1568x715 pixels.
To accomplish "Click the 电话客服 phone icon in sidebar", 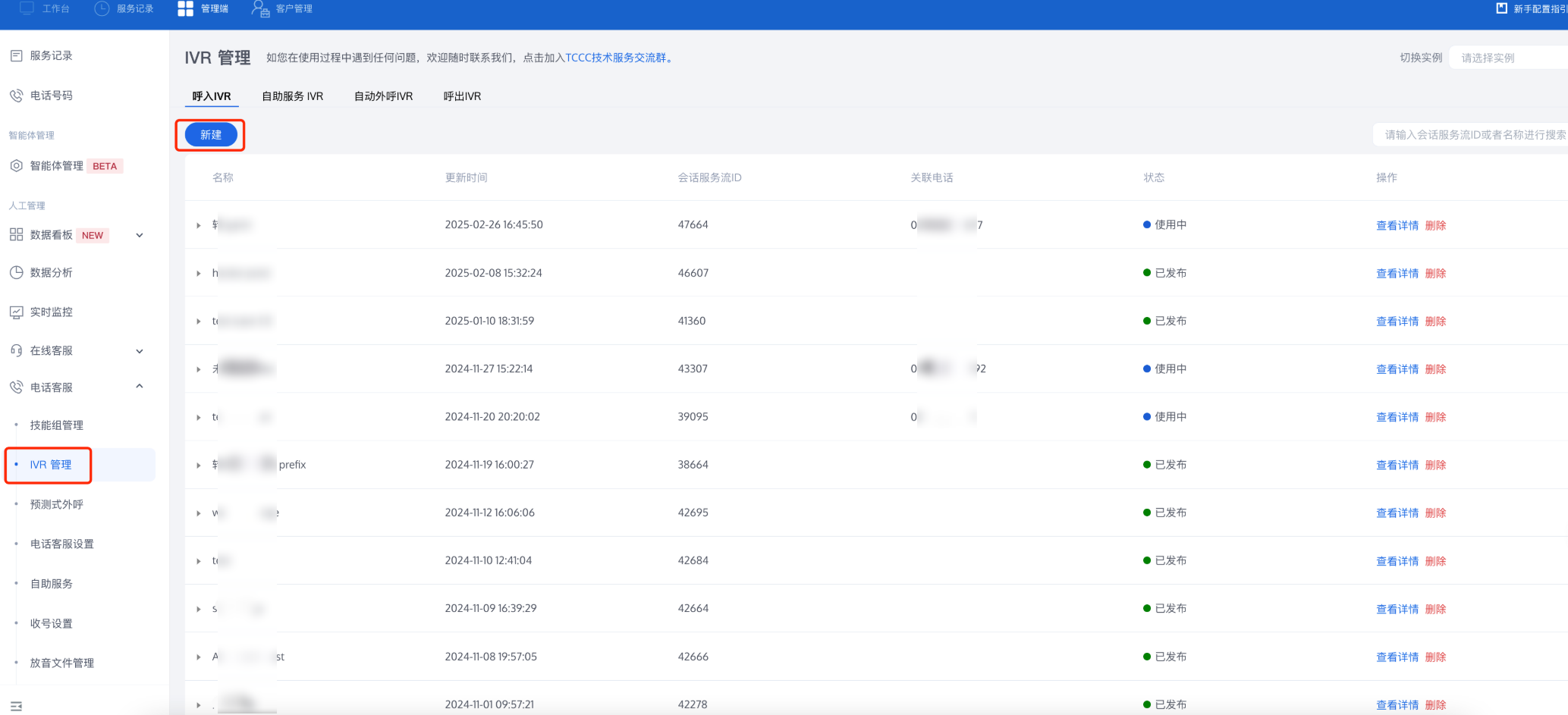I will 16,387.
